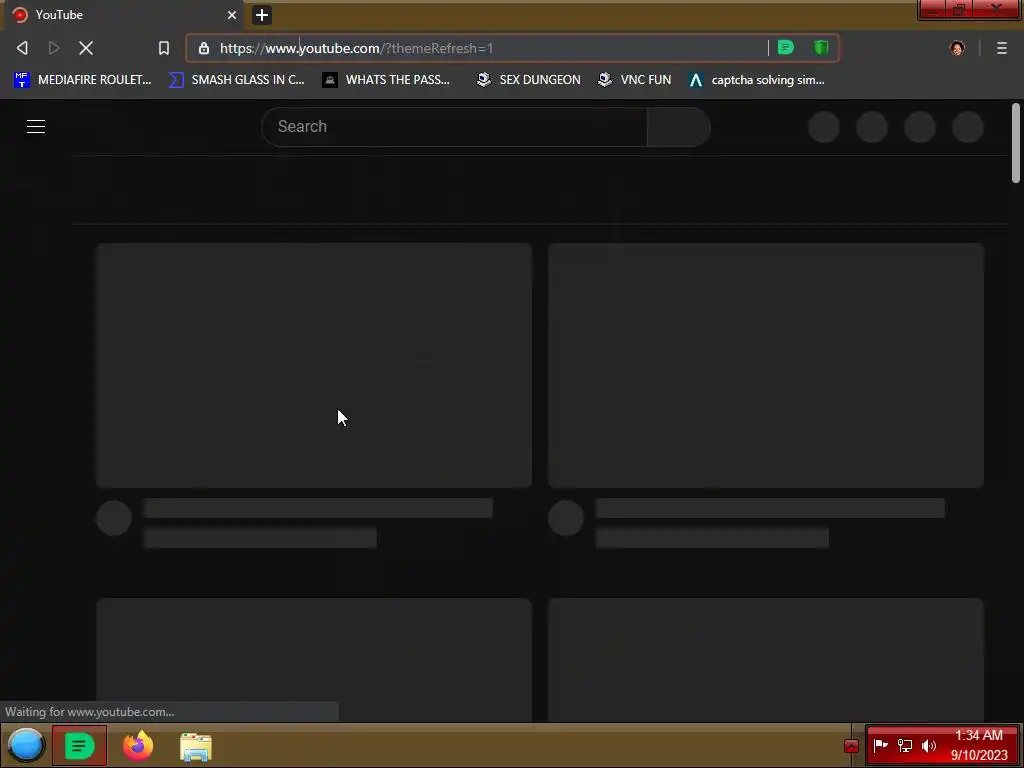Open a new tab with the plus button
1024x768 pixels.
point(262,15)
